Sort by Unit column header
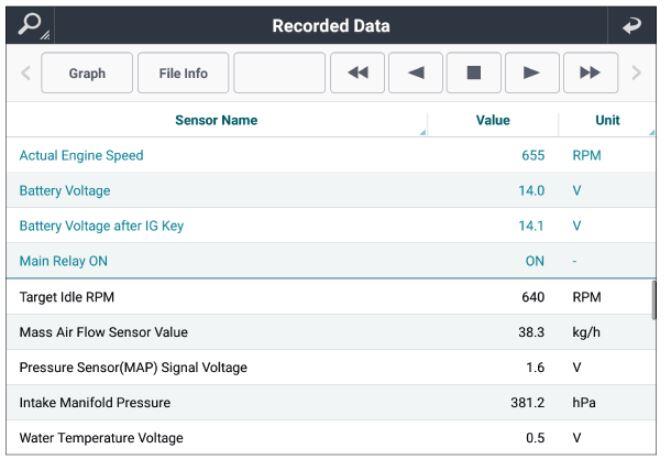Viewport: 664px width, 463px height. [607, 121]
